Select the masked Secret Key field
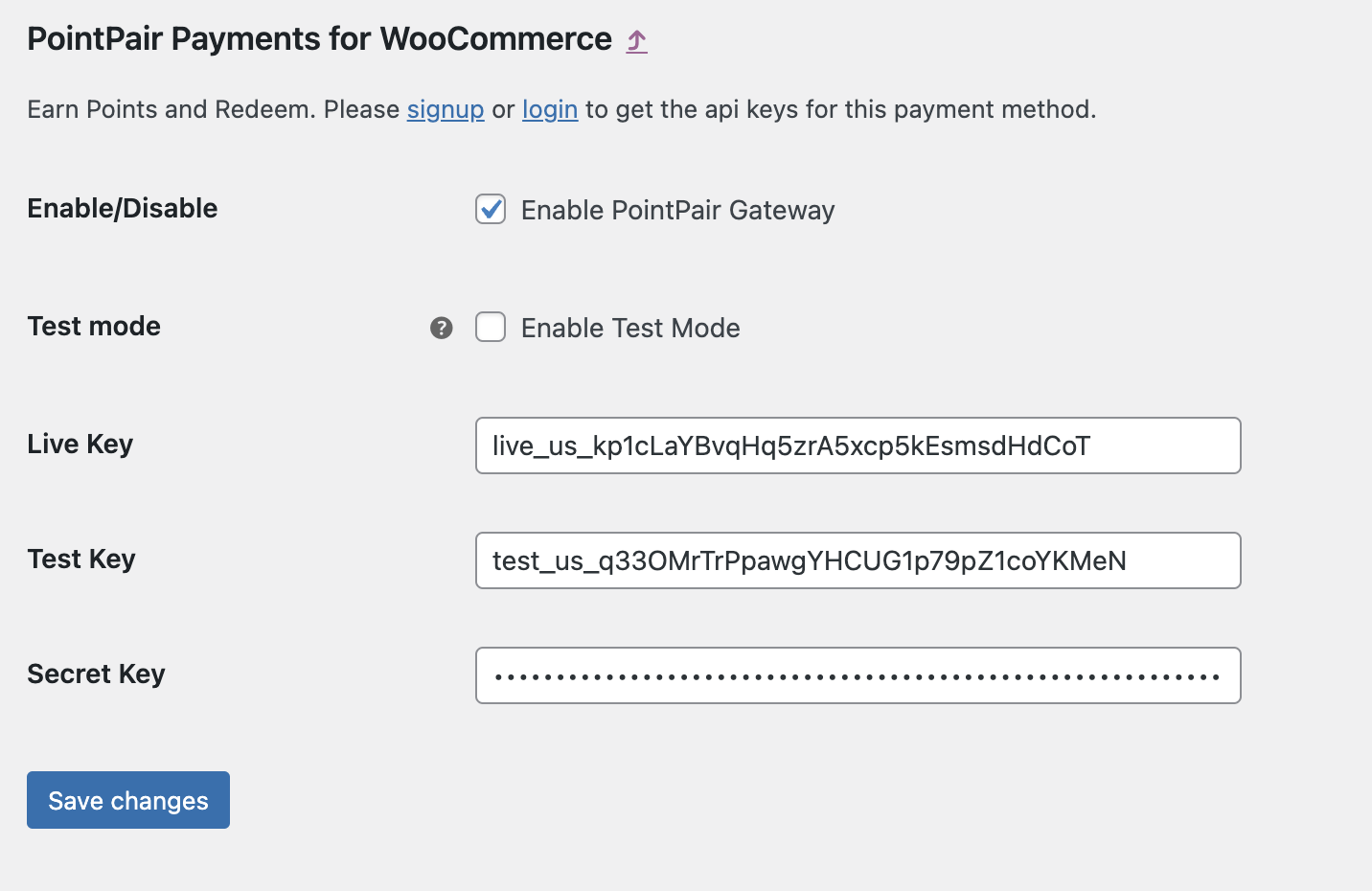 [858, 675]
